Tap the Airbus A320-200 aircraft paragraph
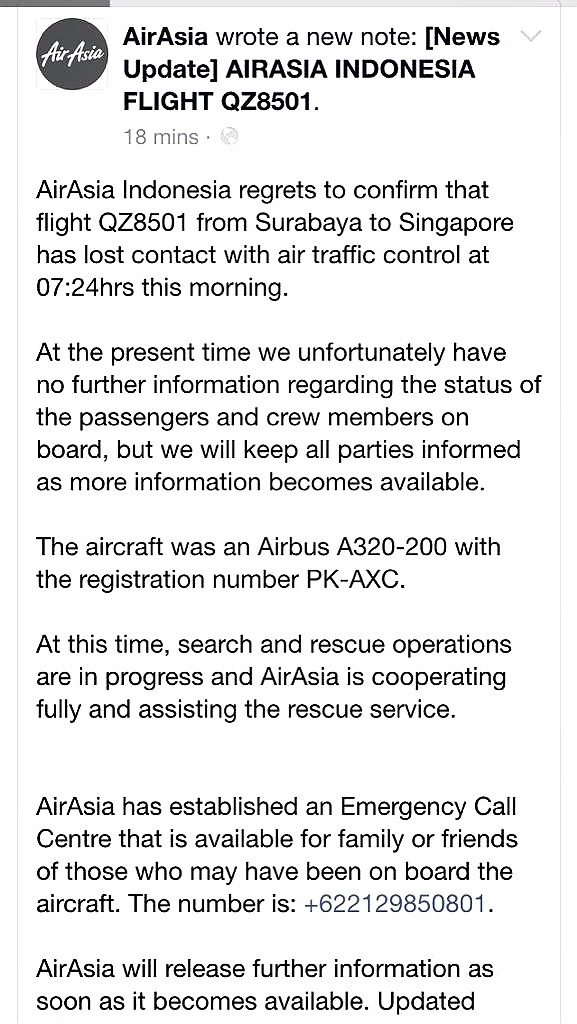This screenshot has width=577, height=1024. coord(268,563)
